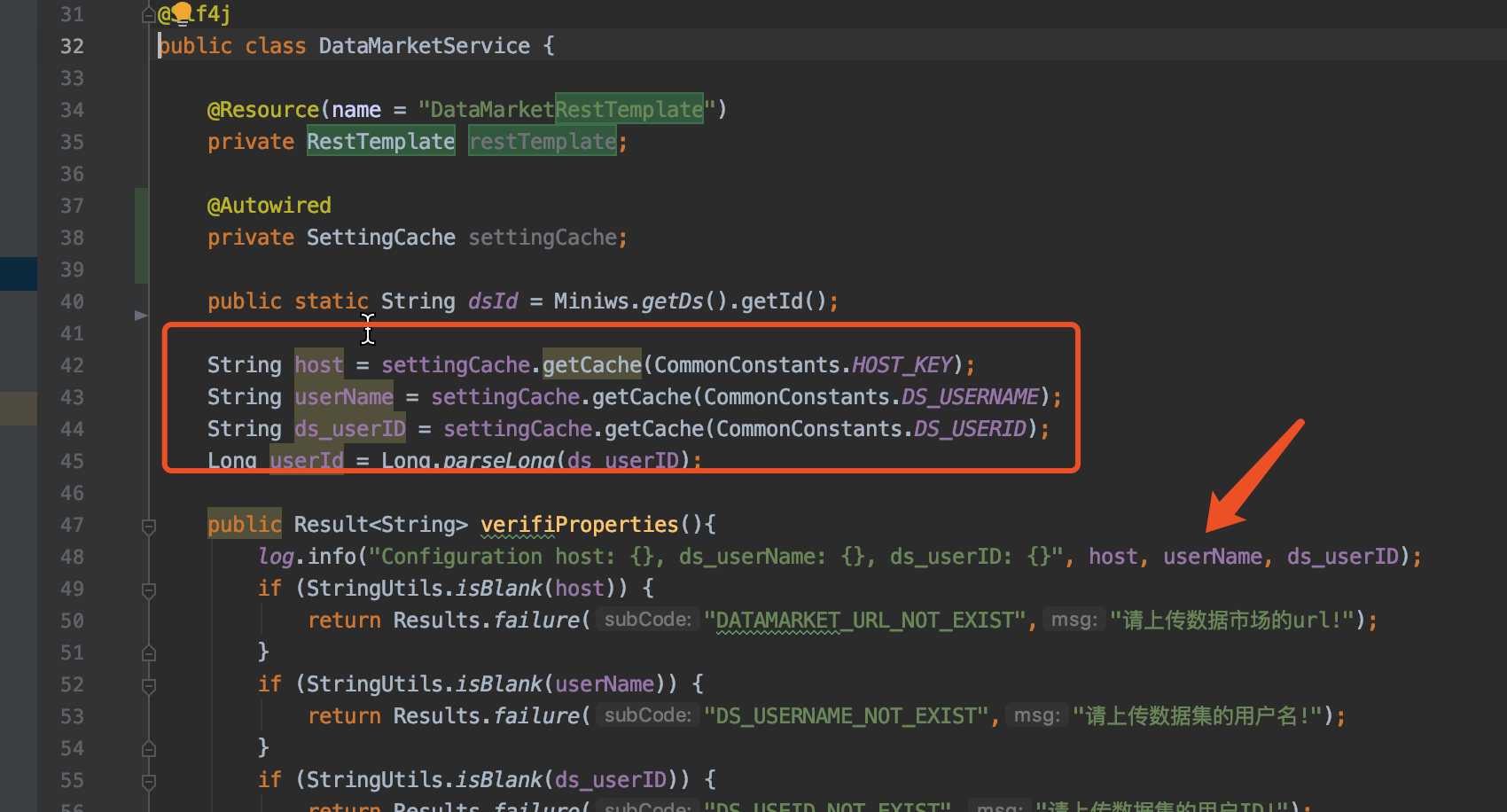
Task: Click the ds_userID declaration on line 44
Action: pyautogui.click(x=350, y=429)
